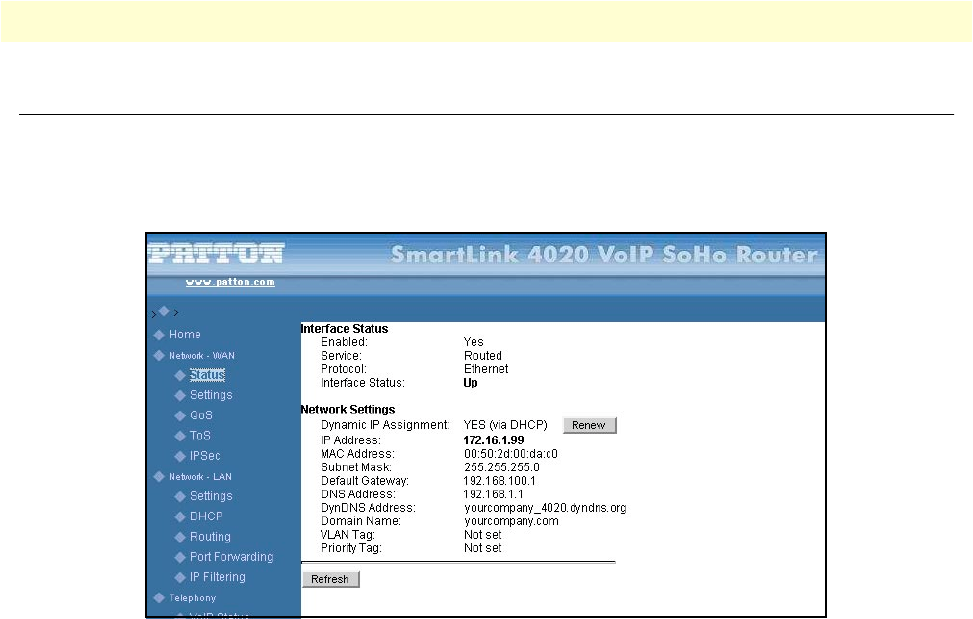This screenshot has height=619, width=973.
Task: Open the ToS page
Action: point(200,435)
